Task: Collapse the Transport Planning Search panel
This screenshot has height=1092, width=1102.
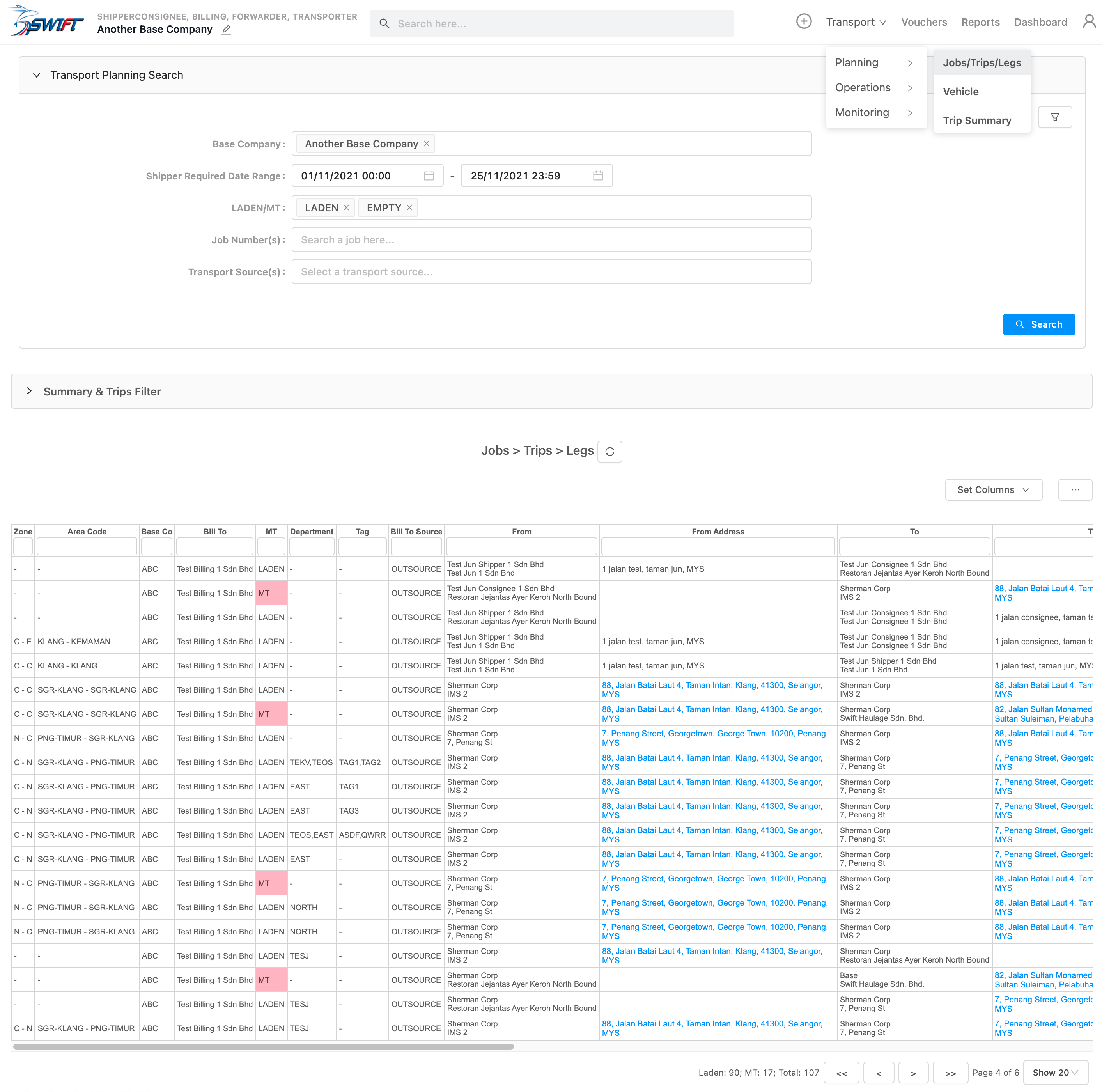Action: (37, 75)
